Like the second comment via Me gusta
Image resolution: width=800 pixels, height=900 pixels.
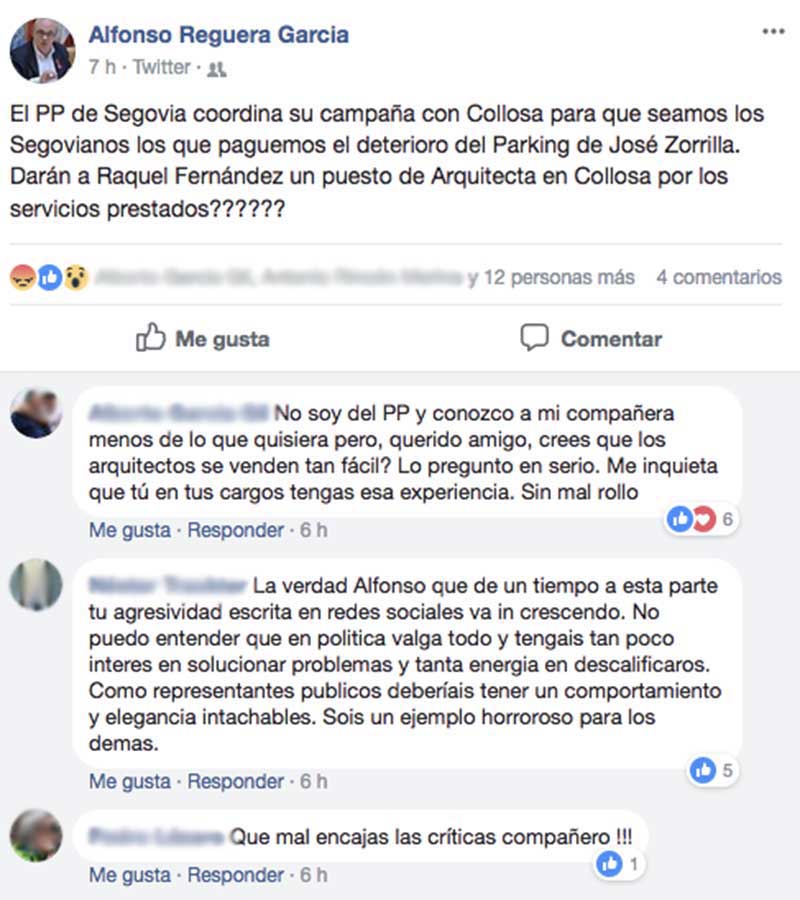[130, 781]
